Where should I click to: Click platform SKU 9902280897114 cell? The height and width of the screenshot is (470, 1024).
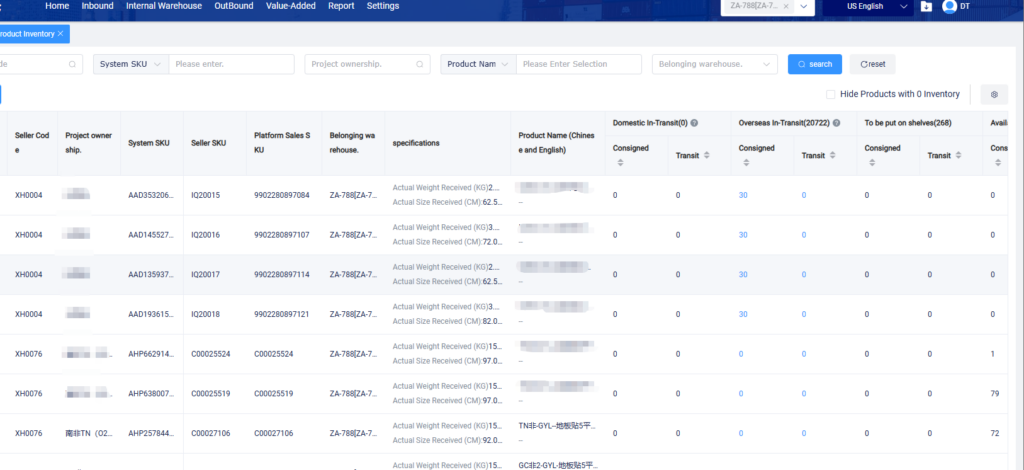[x=281, y=275]
